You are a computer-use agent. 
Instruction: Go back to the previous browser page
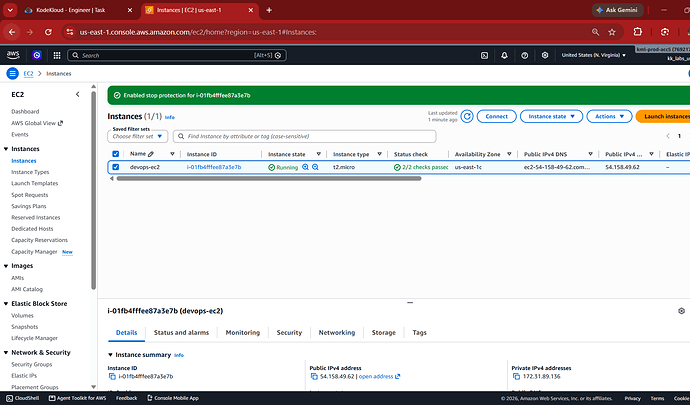click(x=12, y=32)
